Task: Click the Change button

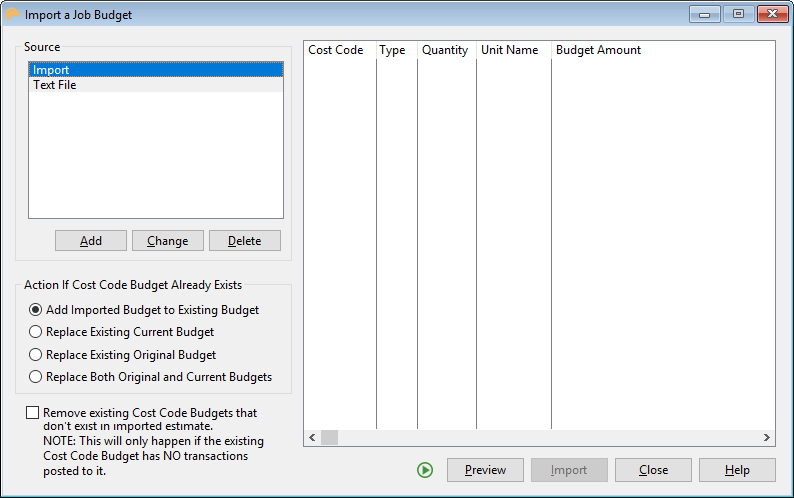Action: [167, 241]
